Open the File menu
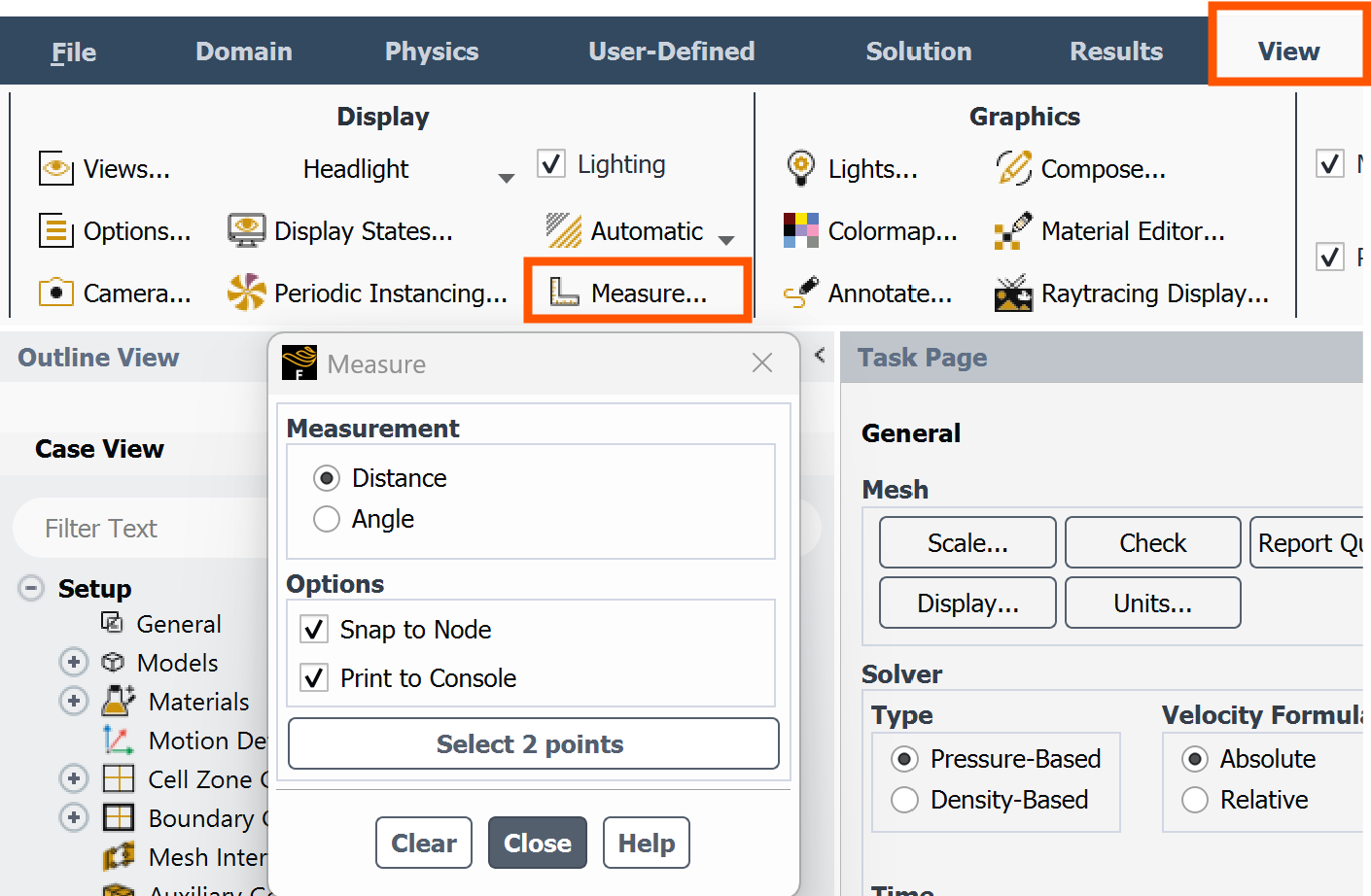Screen dimensions: 1371x896 point(74,52)
